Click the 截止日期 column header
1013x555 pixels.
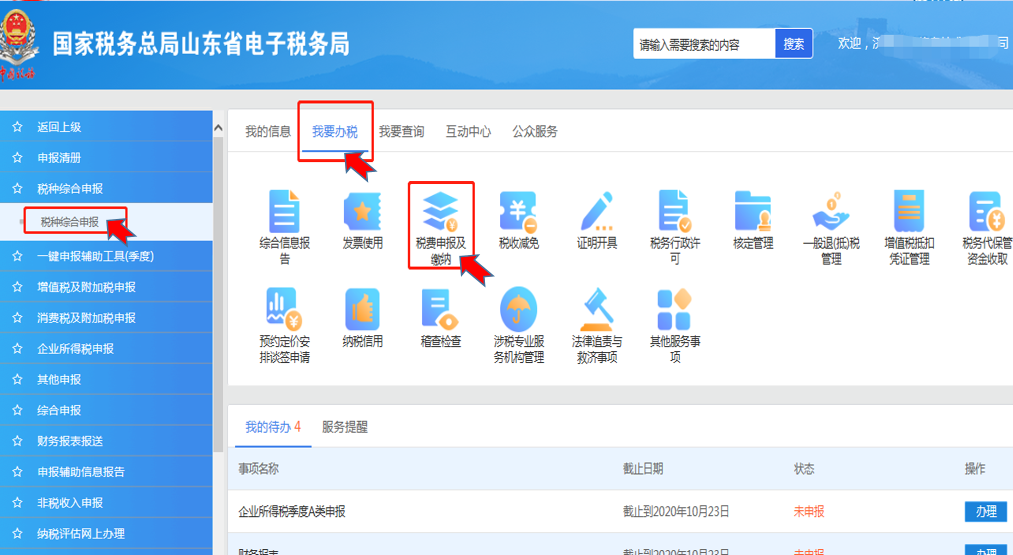tap(643, 468)
